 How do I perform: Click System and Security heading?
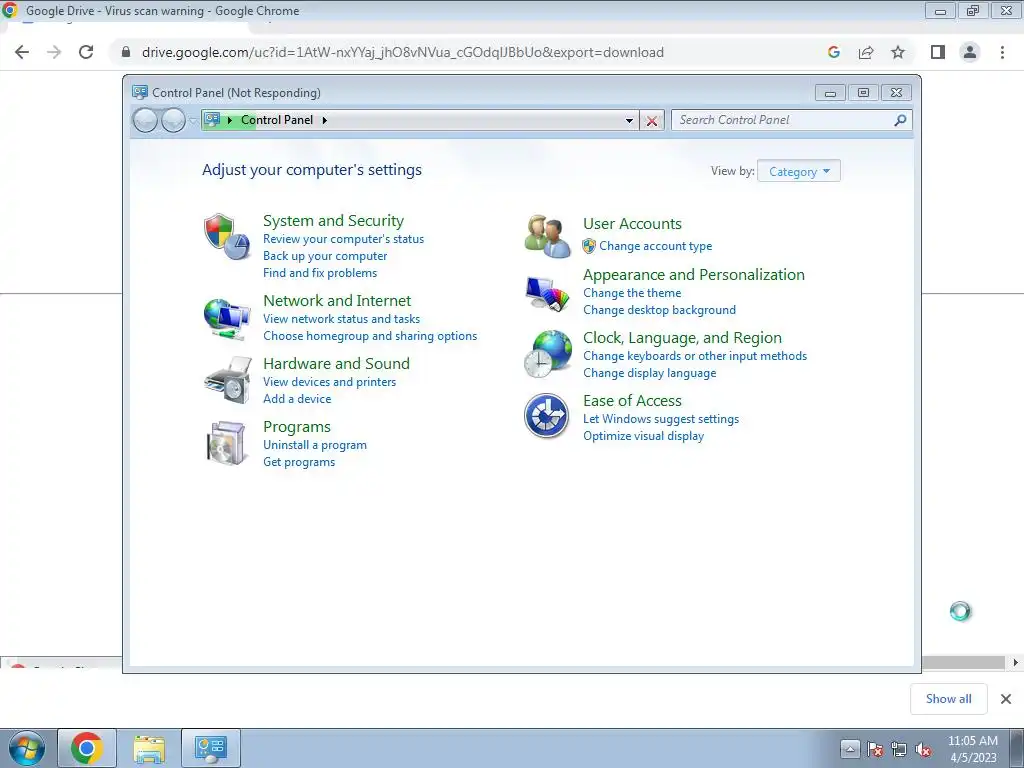pyautogui.click(x=333, y=221)
